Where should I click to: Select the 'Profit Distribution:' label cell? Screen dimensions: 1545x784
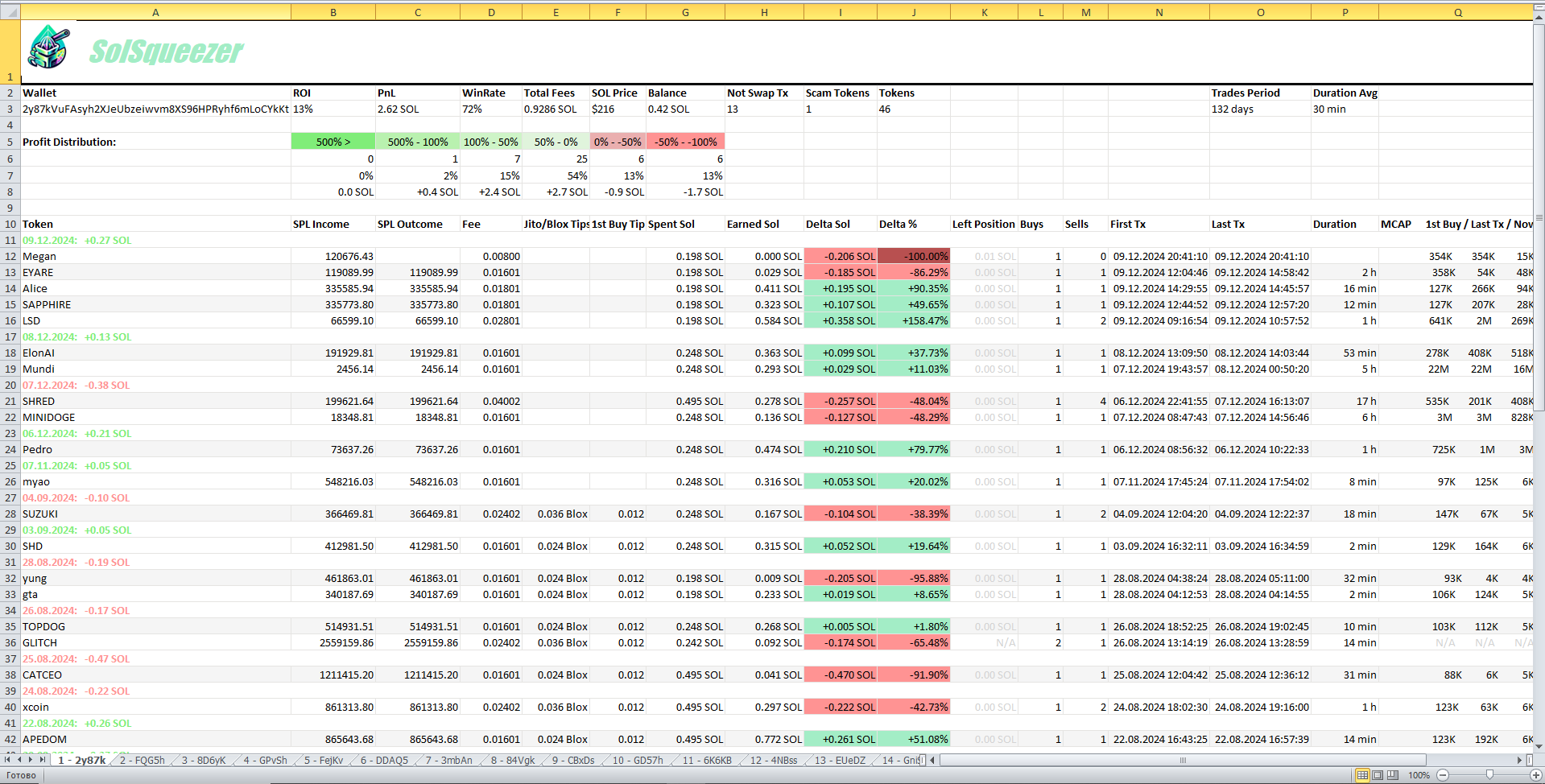155,142
